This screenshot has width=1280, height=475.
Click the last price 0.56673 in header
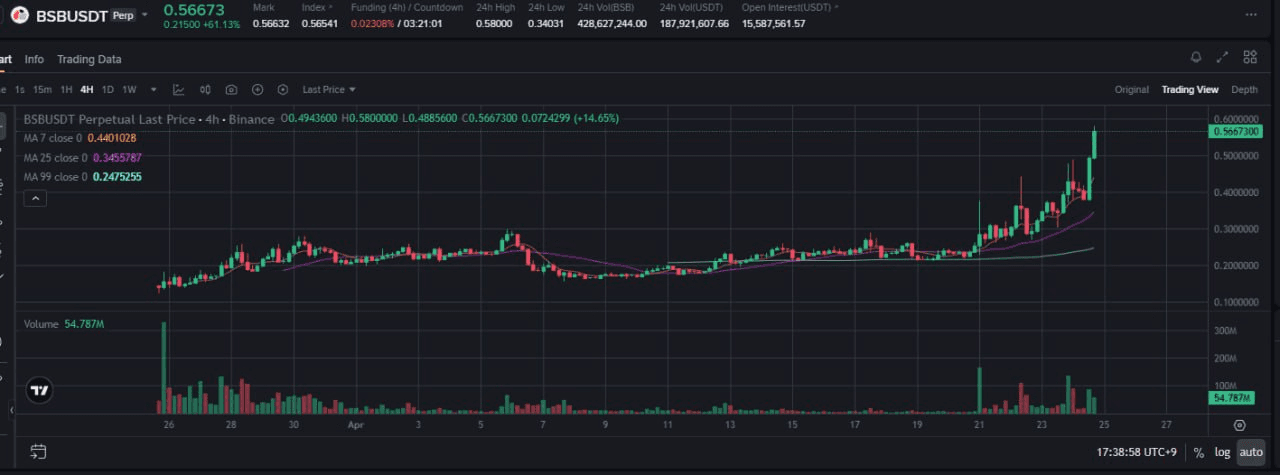[x=195, y=9]
